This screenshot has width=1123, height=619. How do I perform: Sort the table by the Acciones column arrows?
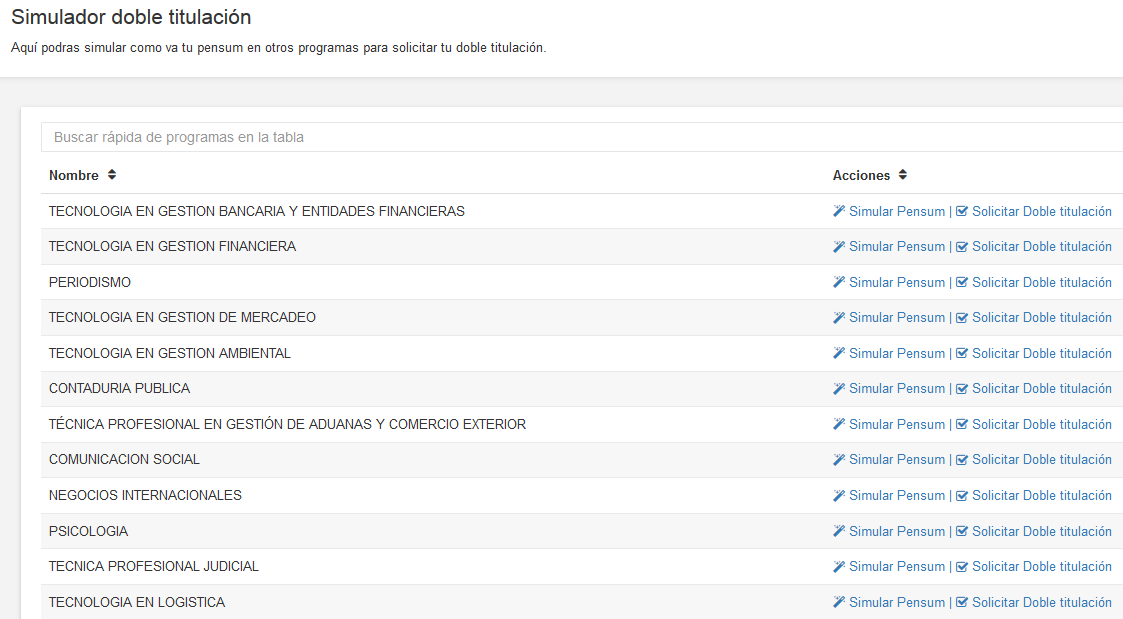902,175
